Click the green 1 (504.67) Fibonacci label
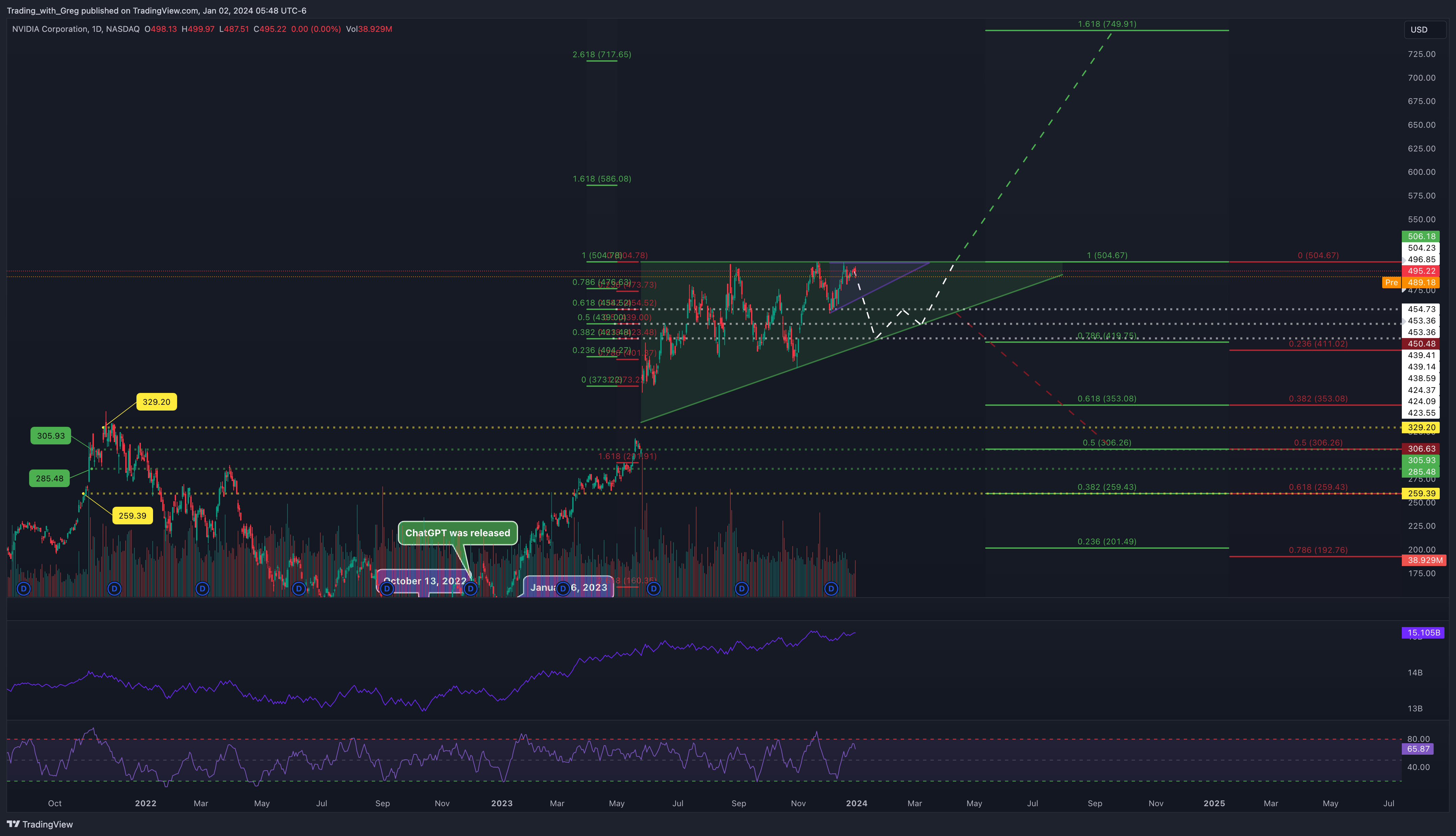 (1107, 255)
